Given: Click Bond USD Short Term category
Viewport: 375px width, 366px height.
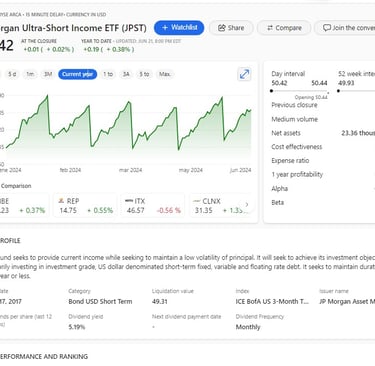Looking at the screenshot, I should pyautogui.click(x=100, y=301).
